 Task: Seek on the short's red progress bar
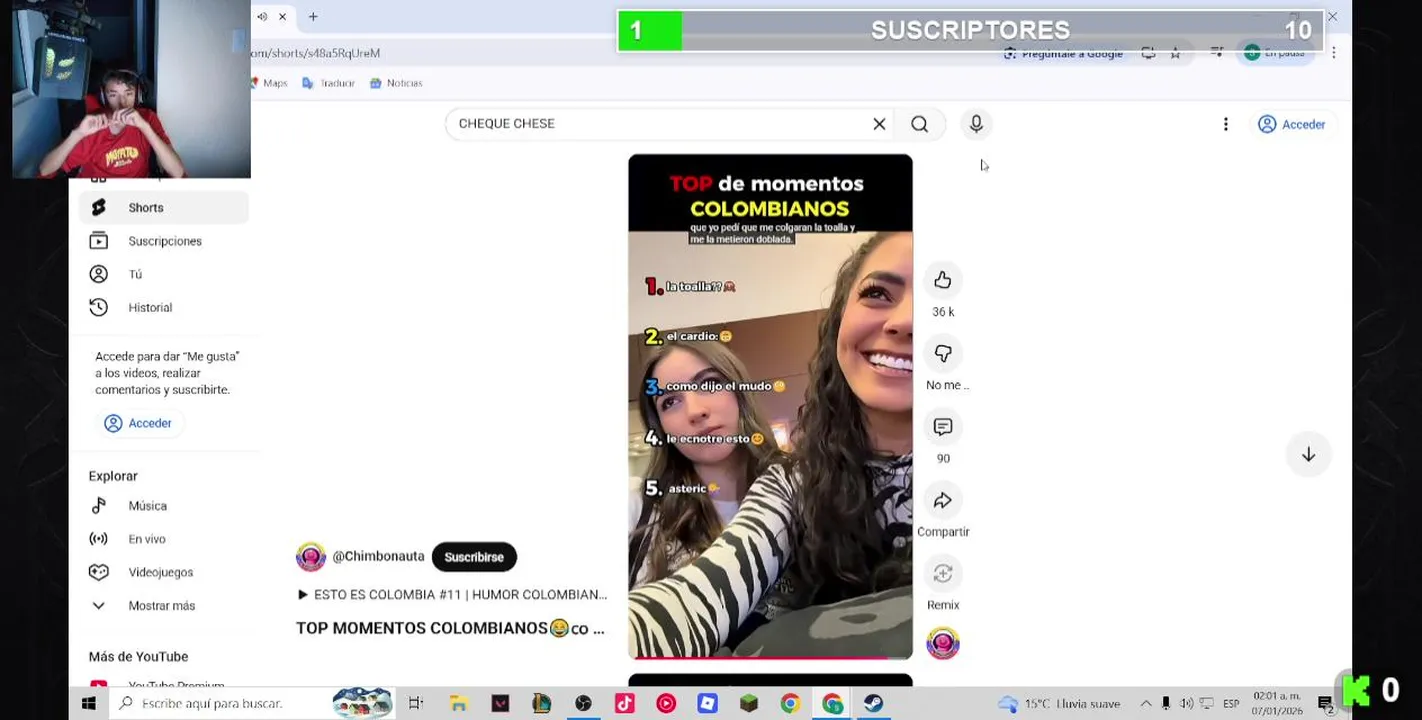[x=770, y=657]
